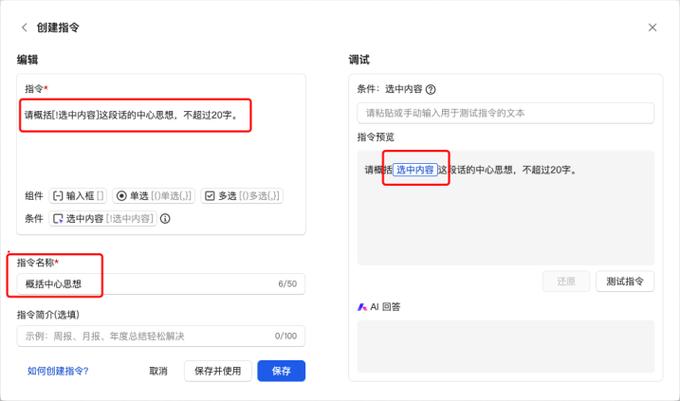
Task: Click the blue 保存 button
Action: click(281, 371)
